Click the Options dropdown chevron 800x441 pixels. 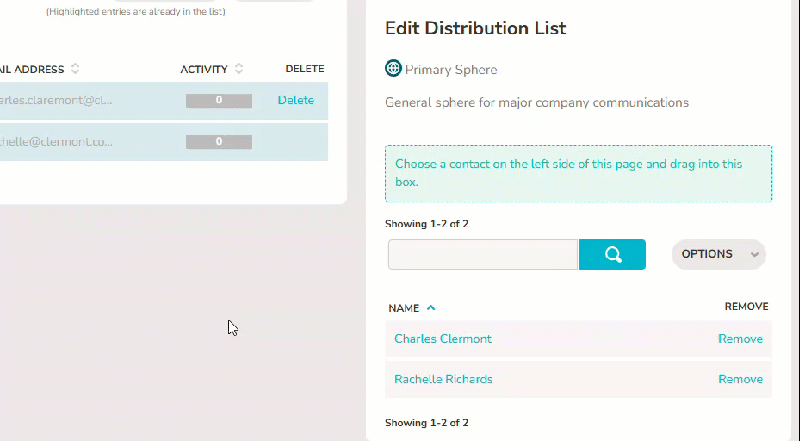755,254
